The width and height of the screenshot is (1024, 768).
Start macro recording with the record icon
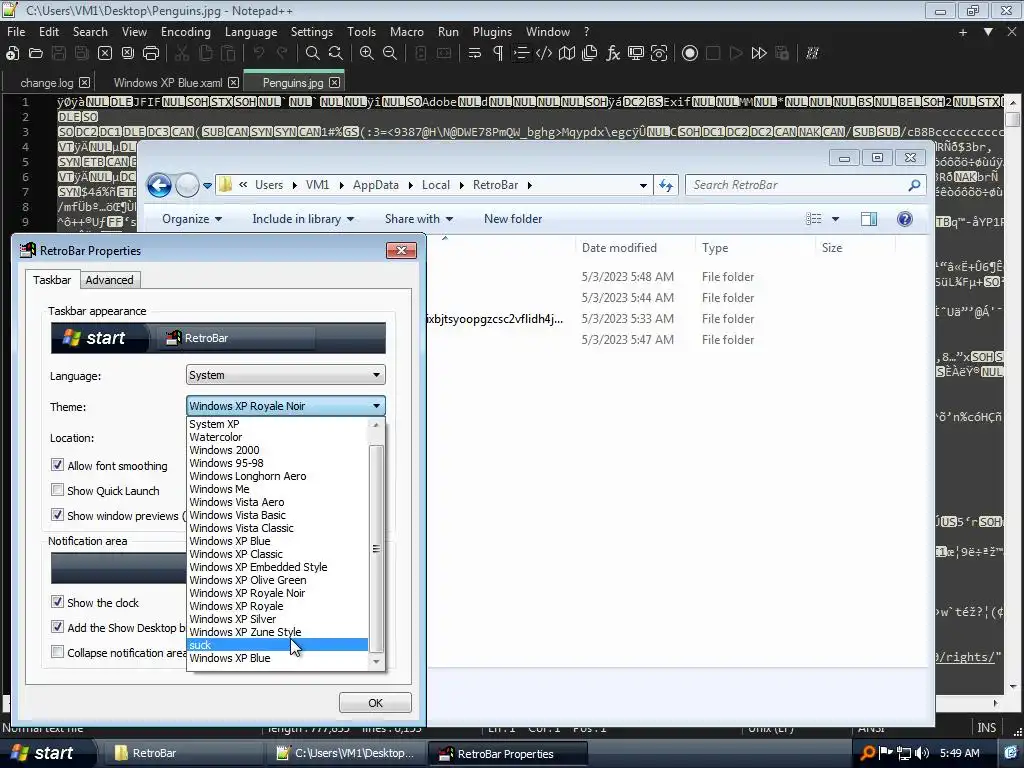(x=690, y=54)
